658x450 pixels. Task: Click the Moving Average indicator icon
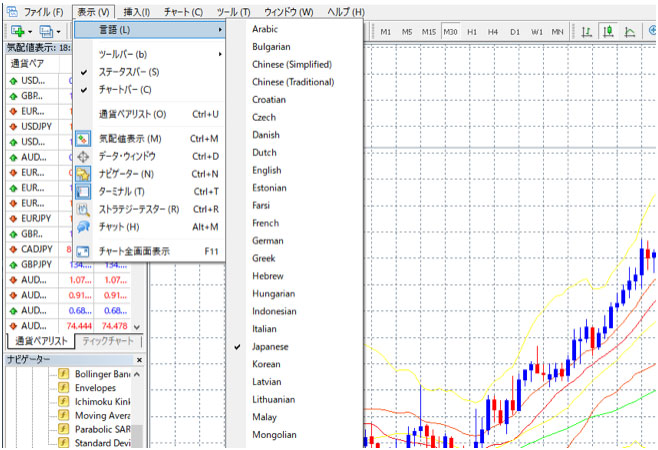(63, 415)
